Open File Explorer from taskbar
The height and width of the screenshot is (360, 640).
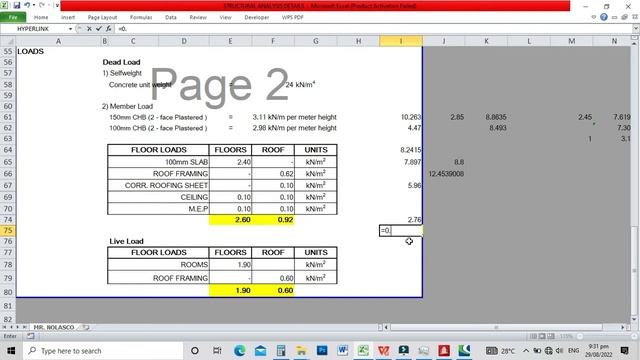pos(301,351)
